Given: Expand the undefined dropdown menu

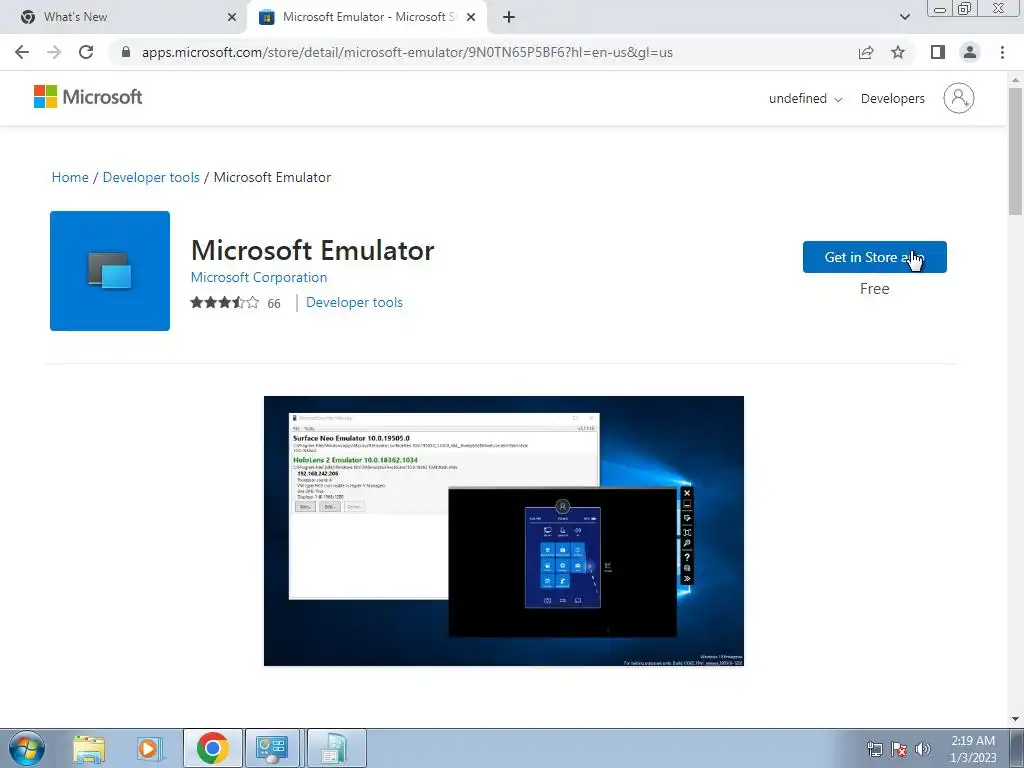Looking at the screenshot, I should 805,99.
